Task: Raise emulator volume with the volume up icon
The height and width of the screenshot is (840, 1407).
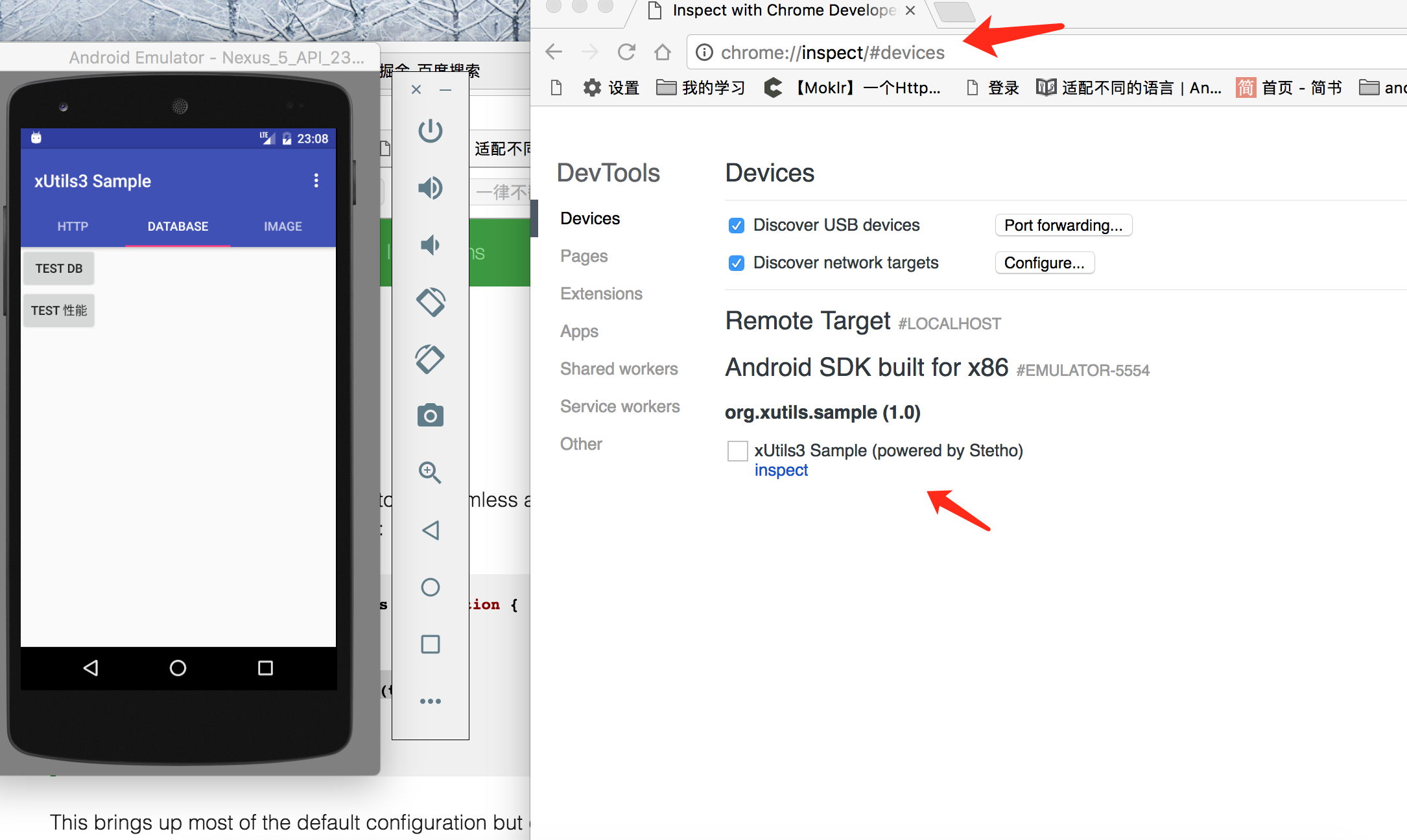Action: pyautogui.click(x=431, y=188)
